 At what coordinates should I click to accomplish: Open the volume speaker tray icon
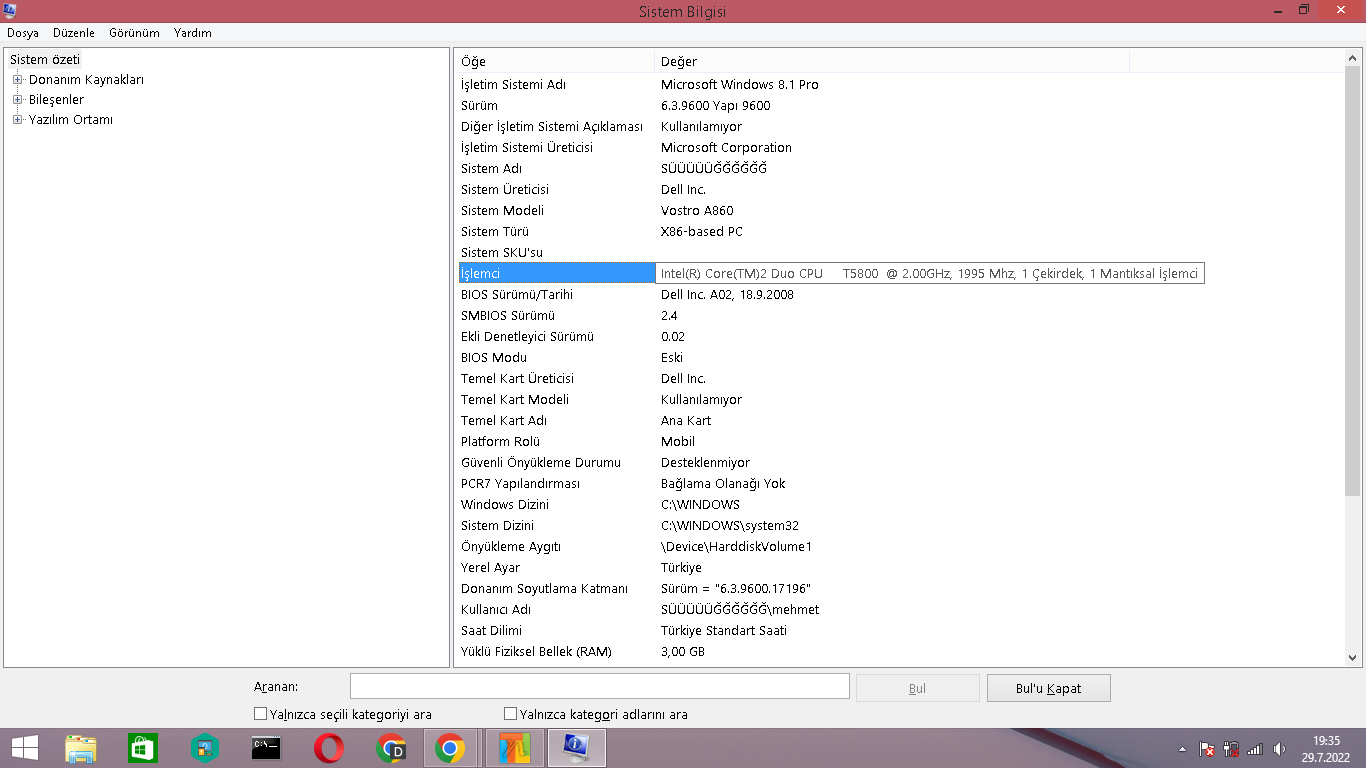1279,749
